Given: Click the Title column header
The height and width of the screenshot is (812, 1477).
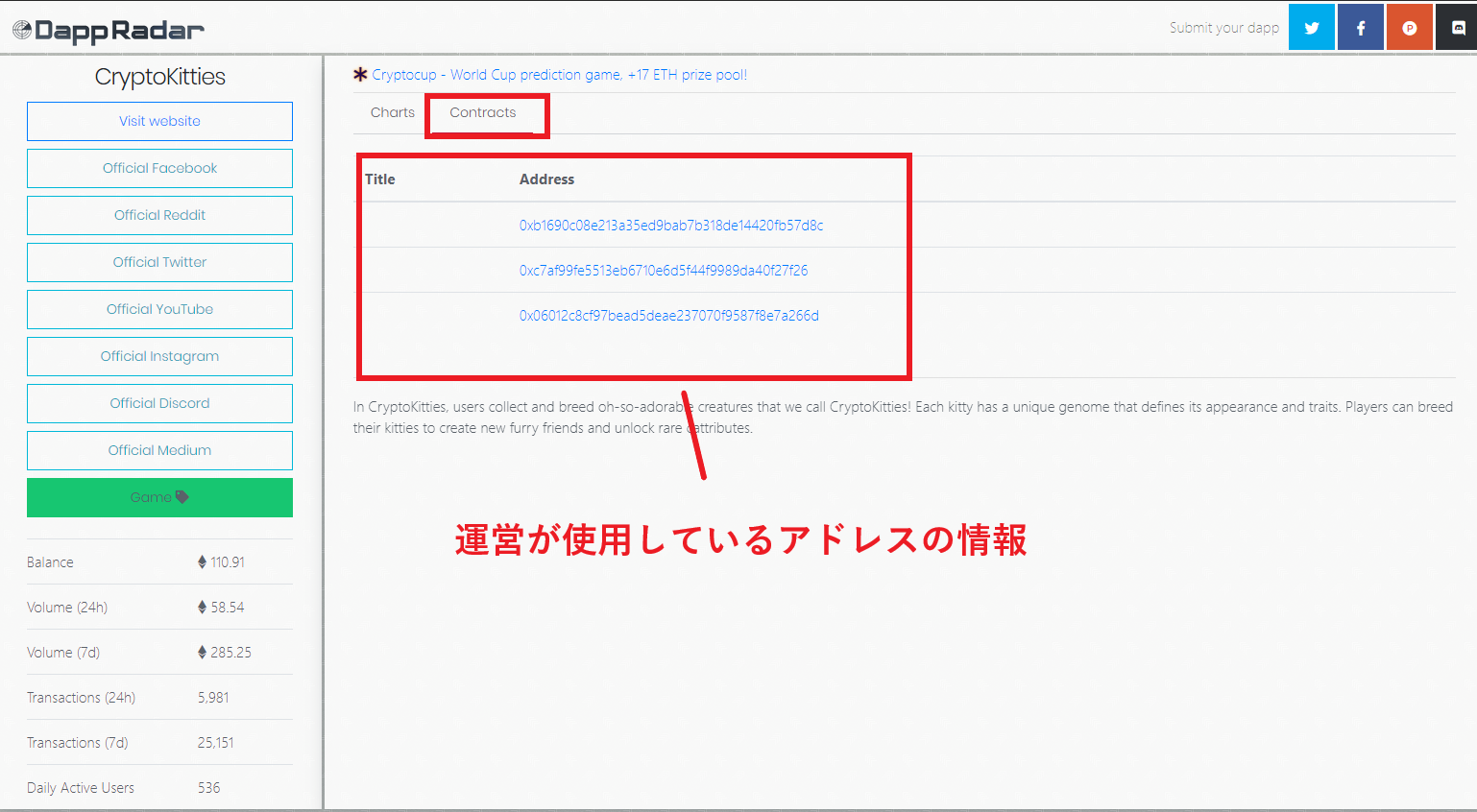Looking at the screenshot, I should 380,179.
